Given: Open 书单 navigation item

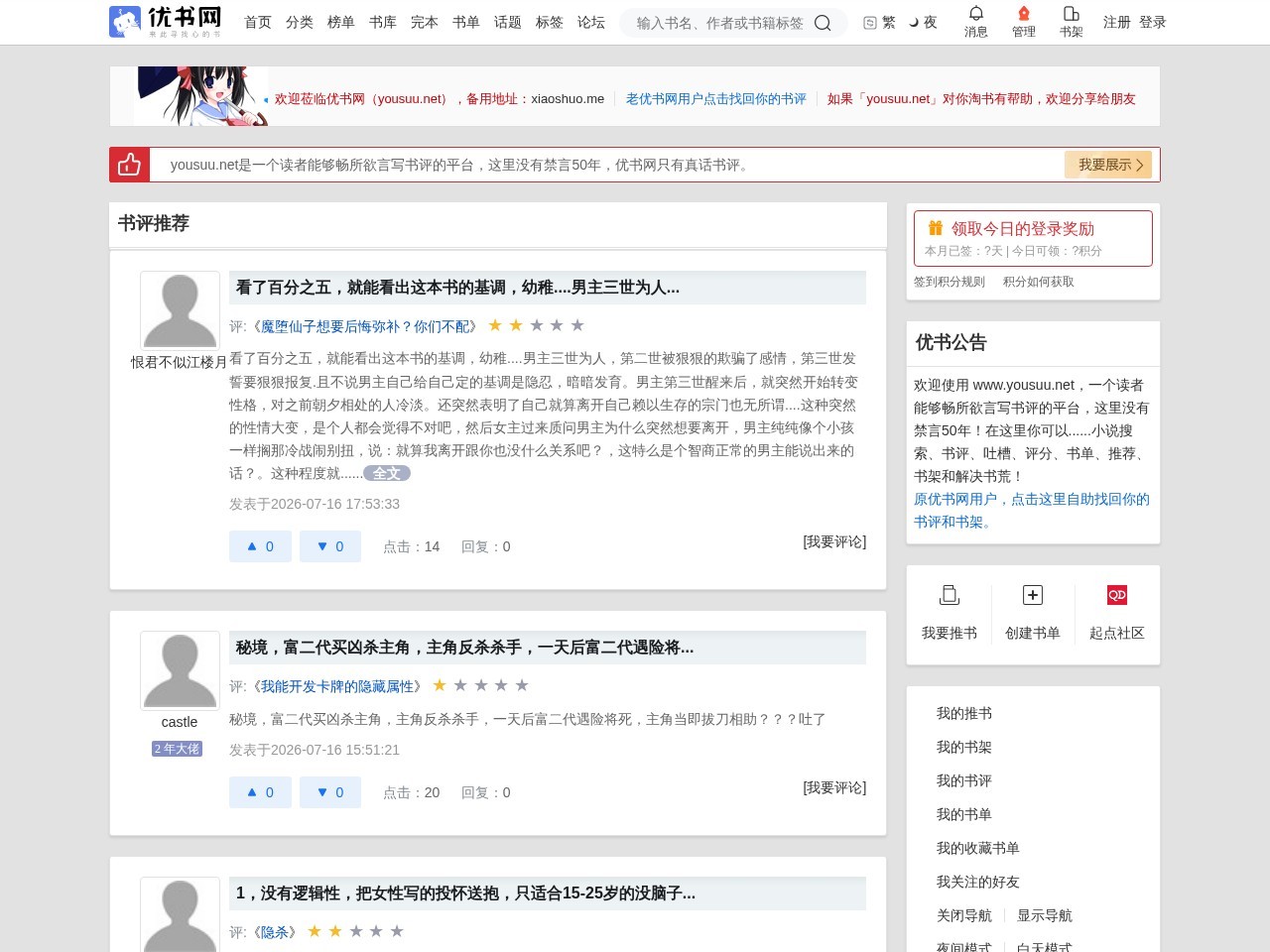Looking at the screenshot, I should click(x=466, y=22).
